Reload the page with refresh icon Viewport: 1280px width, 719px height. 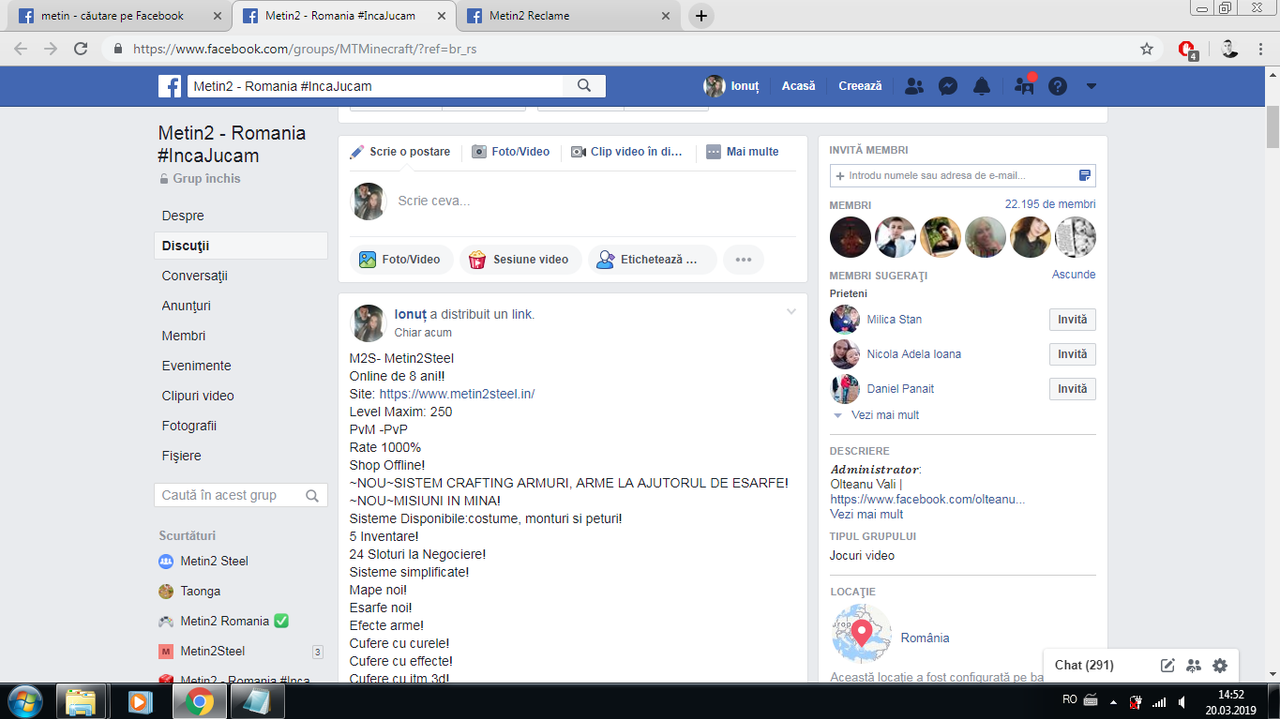click(x=81, y=48)
